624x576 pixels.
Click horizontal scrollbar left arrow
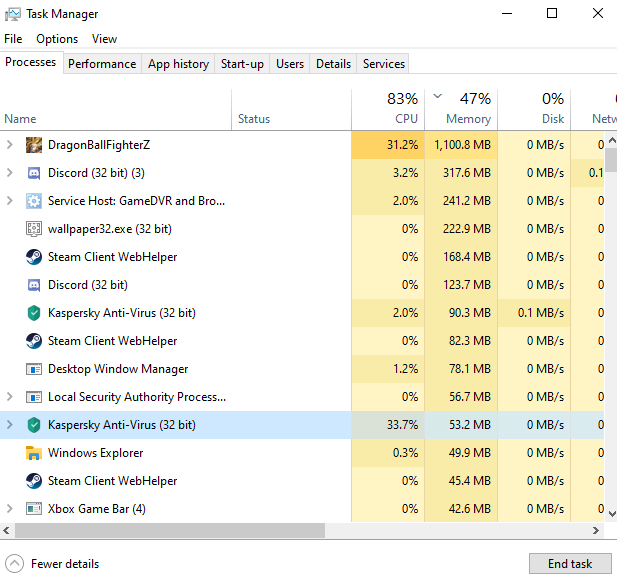(6, 530)
